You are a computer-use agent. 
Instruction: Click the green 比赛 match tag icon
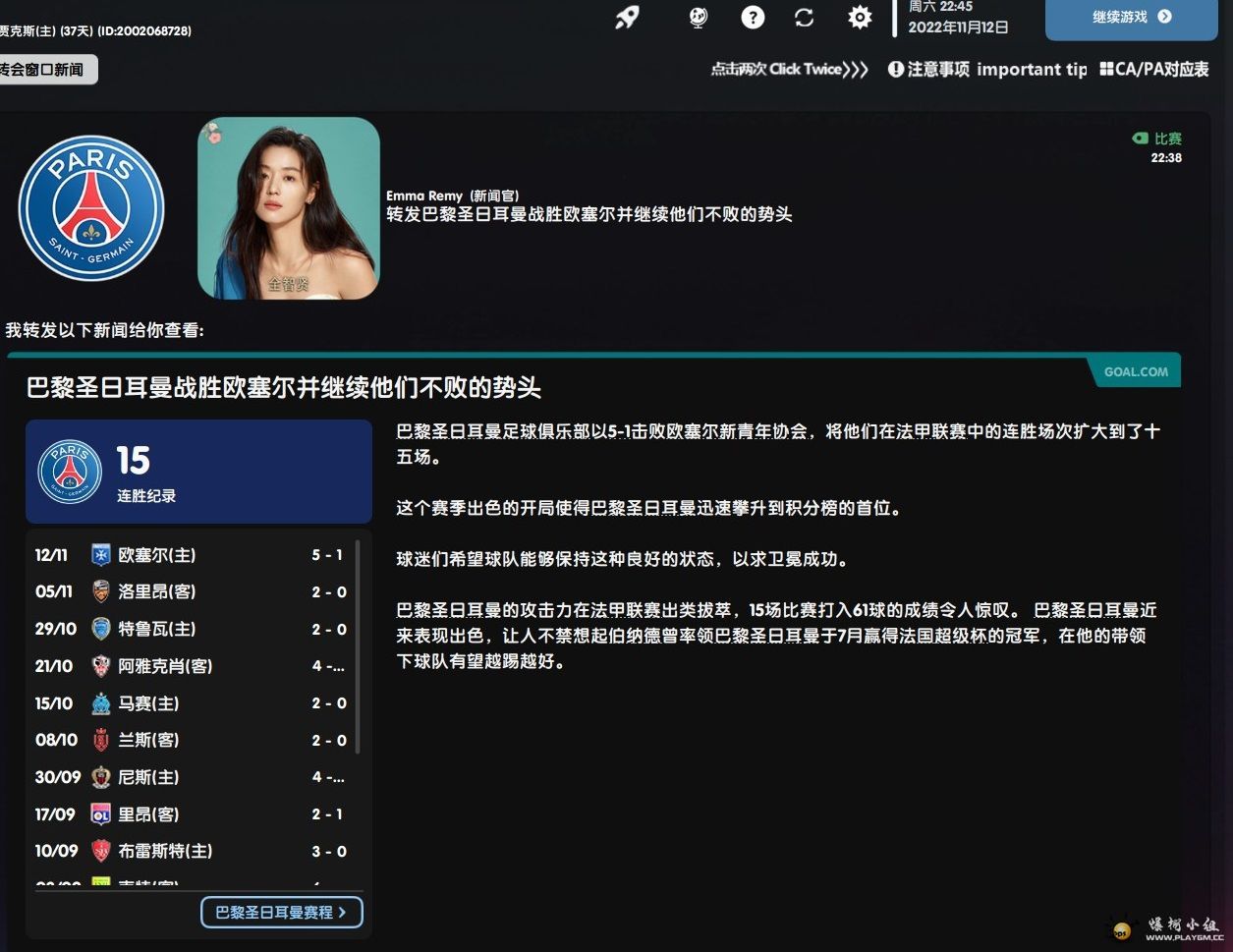click(1141, 139)
